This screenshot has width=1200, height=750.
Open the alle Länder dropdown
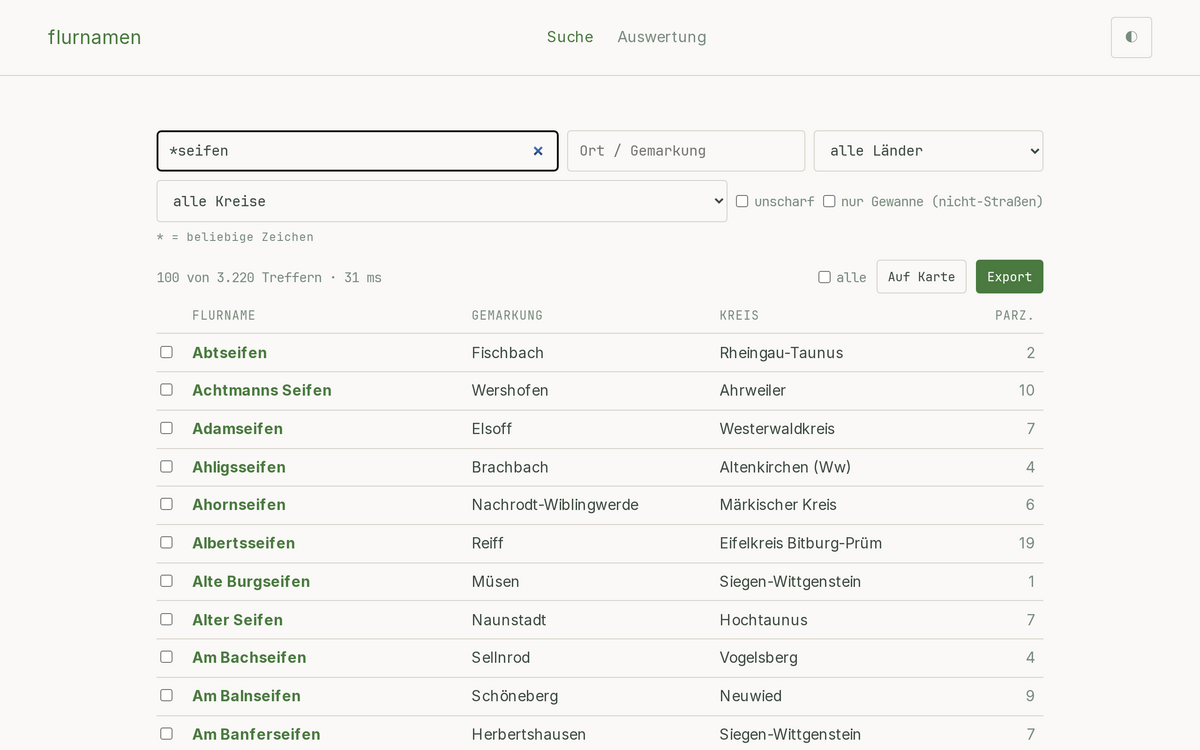click(928, 151)
